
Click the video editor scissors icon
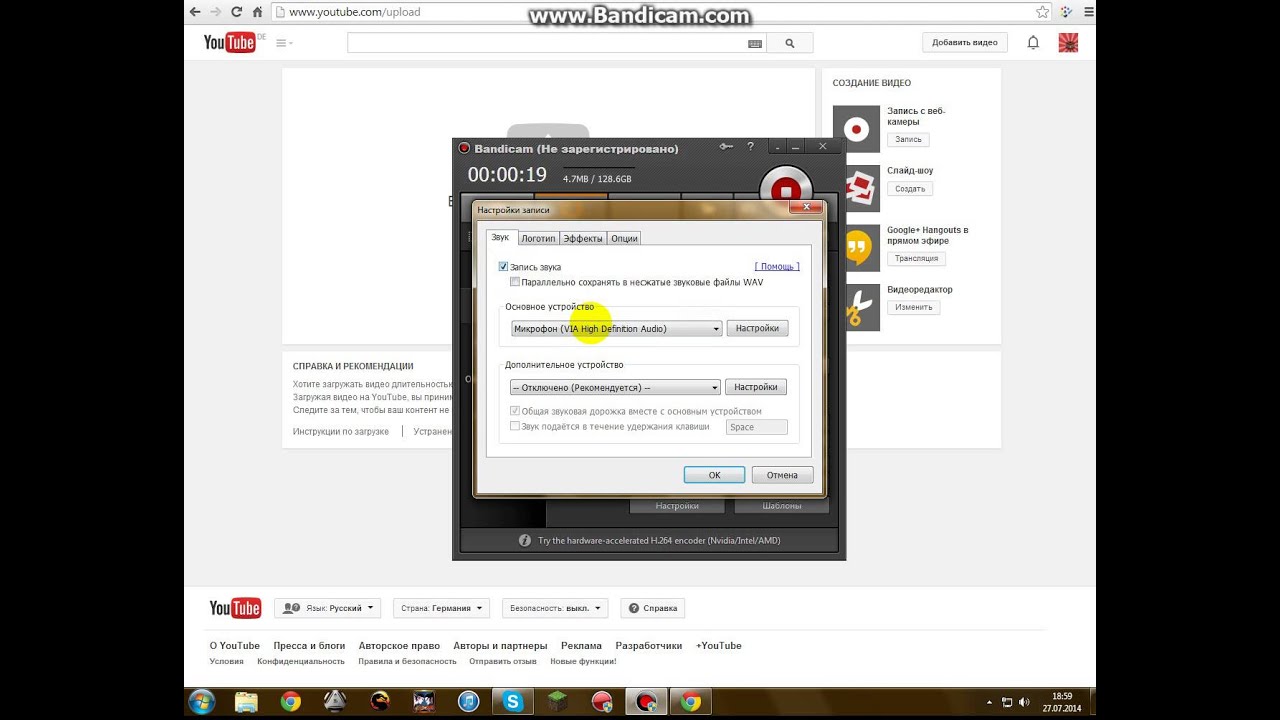point(856,308)
